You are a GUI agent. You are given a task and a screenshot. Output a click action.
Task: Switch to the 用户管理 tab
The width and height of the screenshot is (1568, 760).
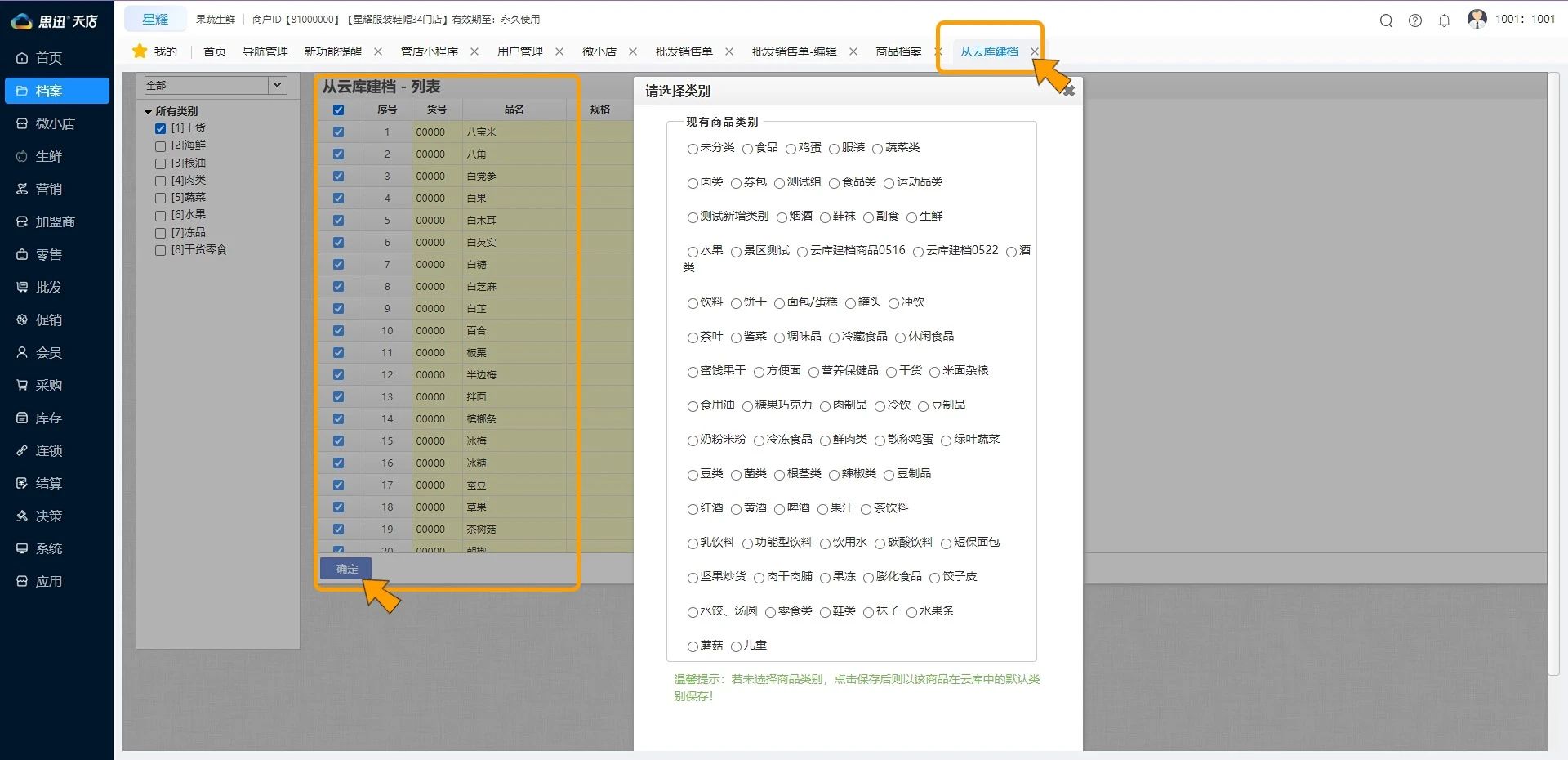tap(521, 51)
